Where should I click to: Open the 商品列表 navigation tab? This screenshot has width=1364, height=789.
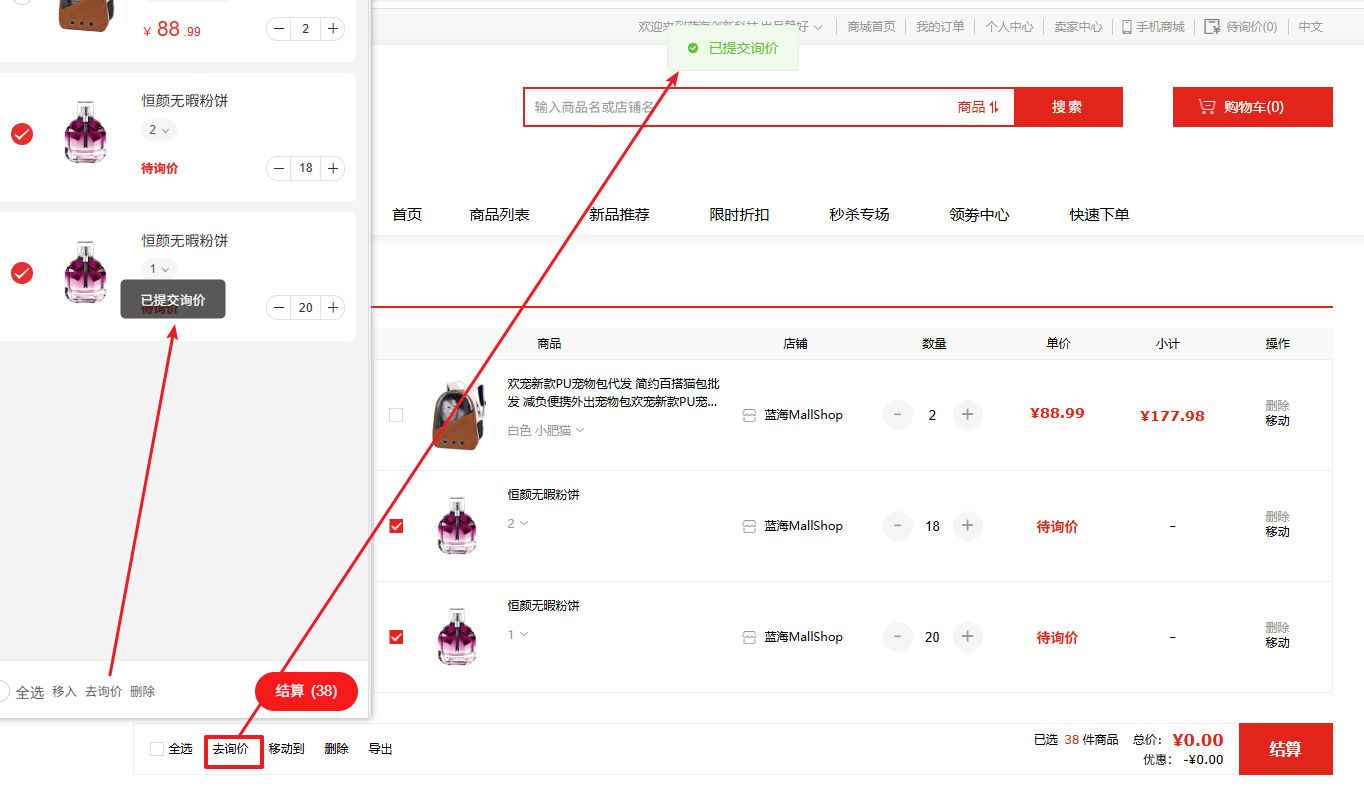(500, 215)
